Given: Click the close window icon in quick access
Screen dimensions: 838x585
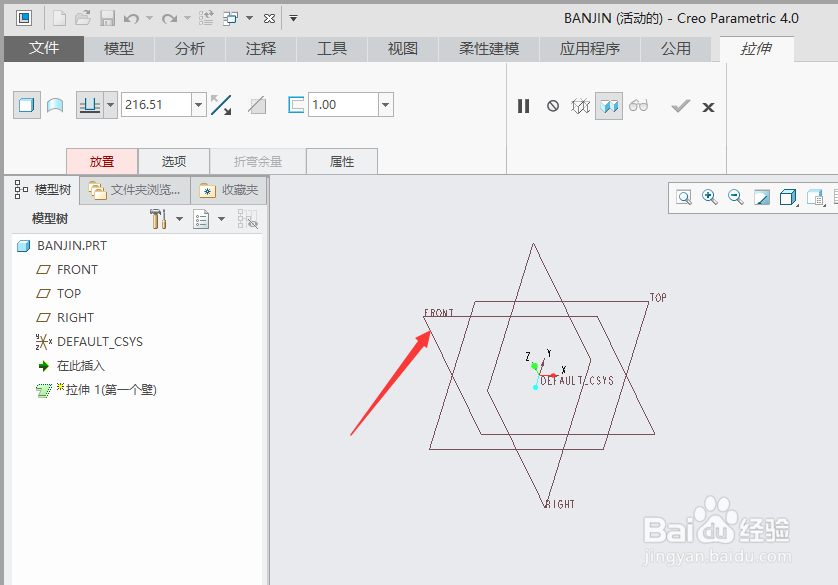Looking at the screenshot, I should tap(269, 19).
